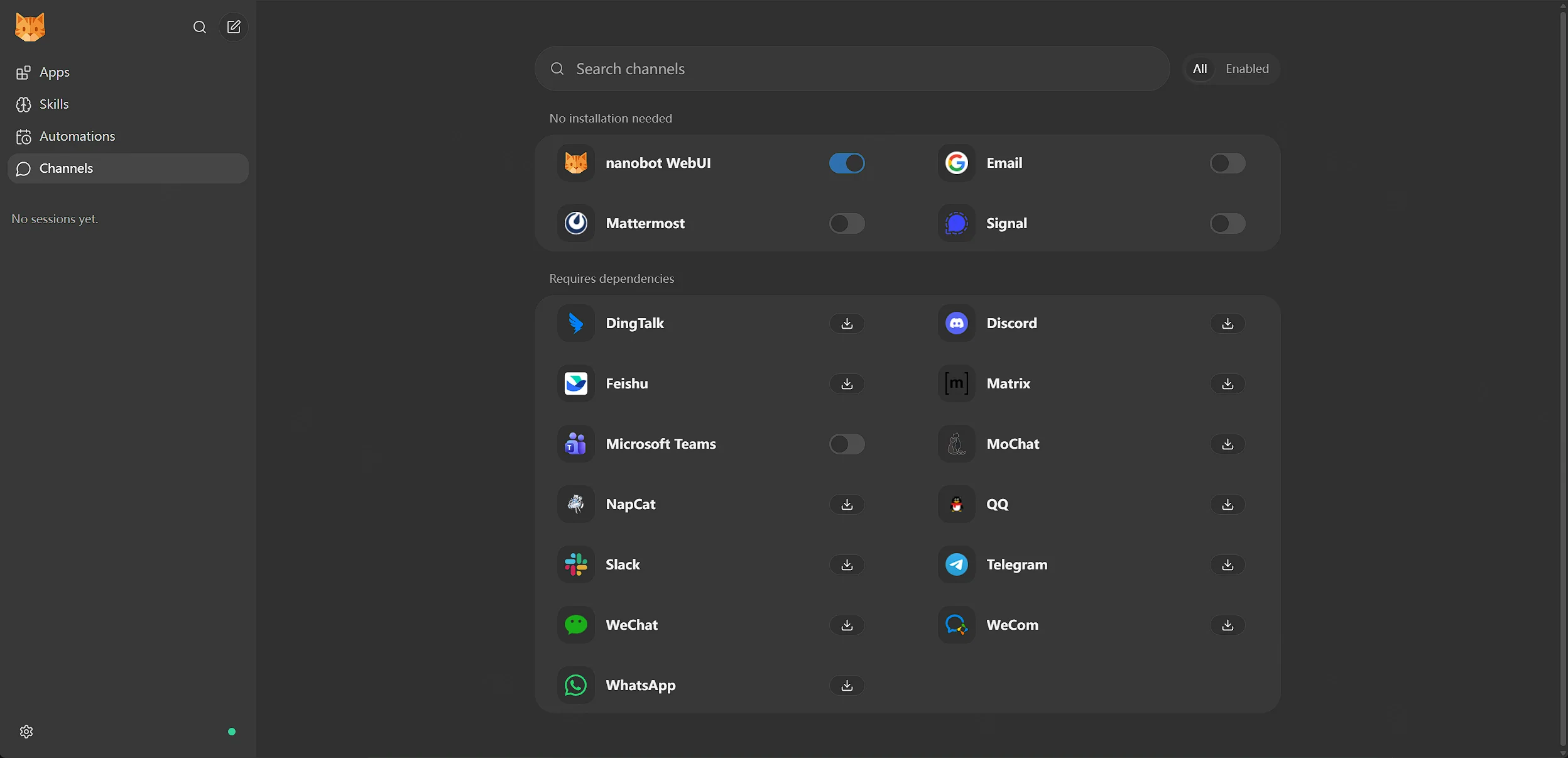1568x758 pixels.
Task: Click the Slack channel icon
Action: coord(576,564)
